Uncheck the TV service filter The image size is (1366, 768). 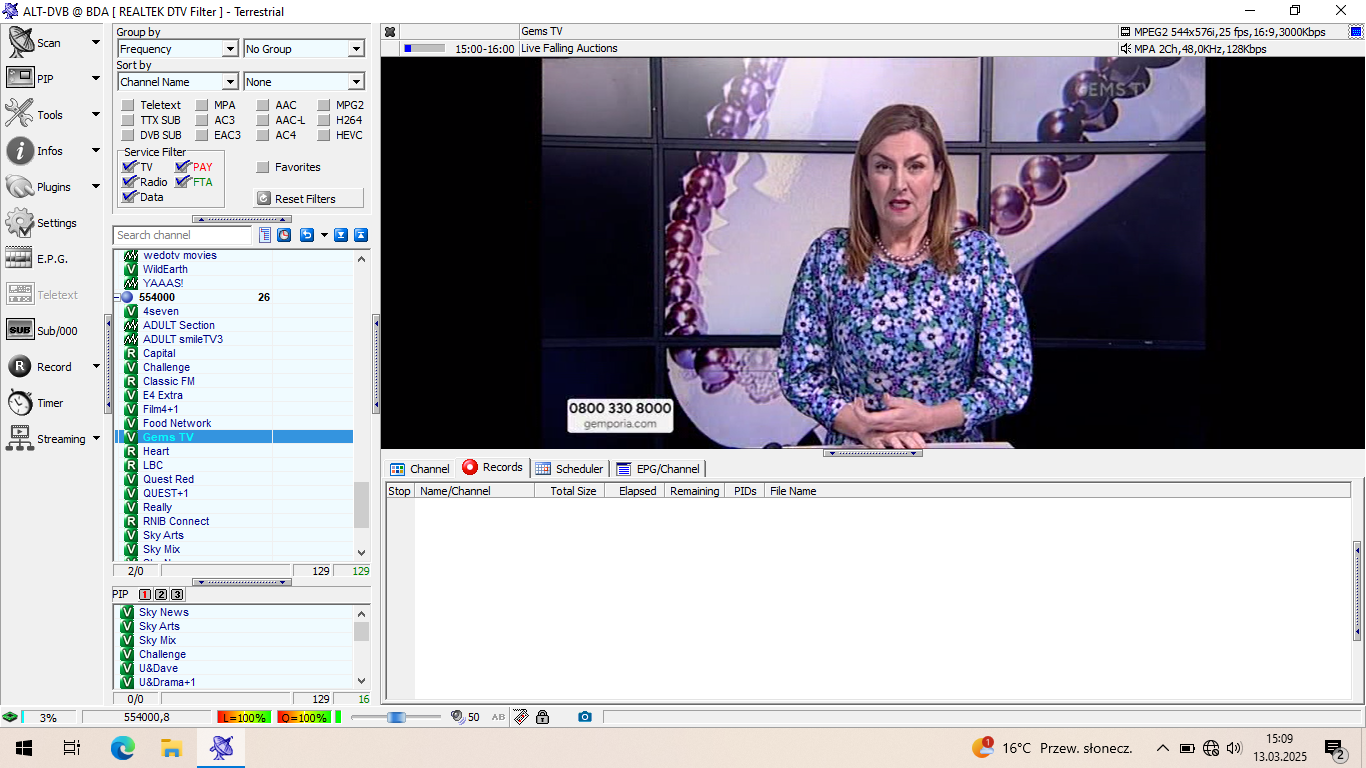129,167
